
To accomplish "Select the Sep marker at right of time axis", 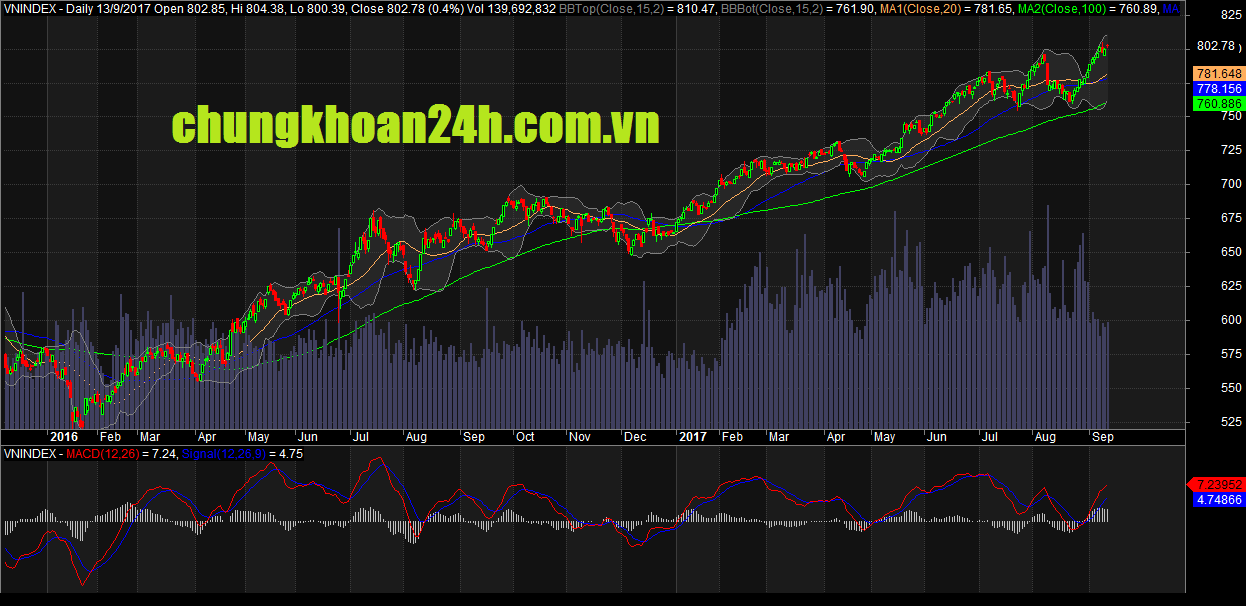I will [x=1102, y=437].
